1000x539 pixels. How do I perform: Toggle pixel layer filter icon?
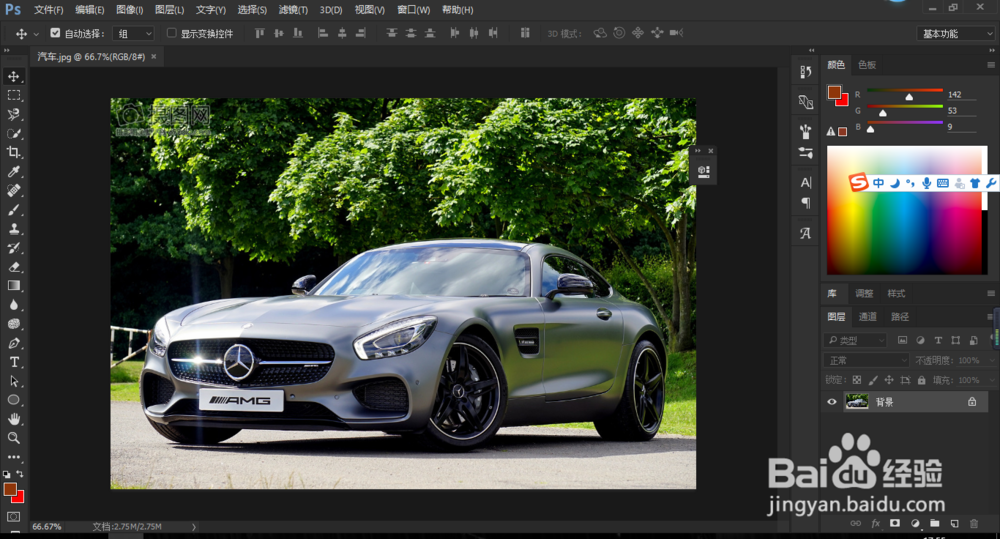coord(902,341)
